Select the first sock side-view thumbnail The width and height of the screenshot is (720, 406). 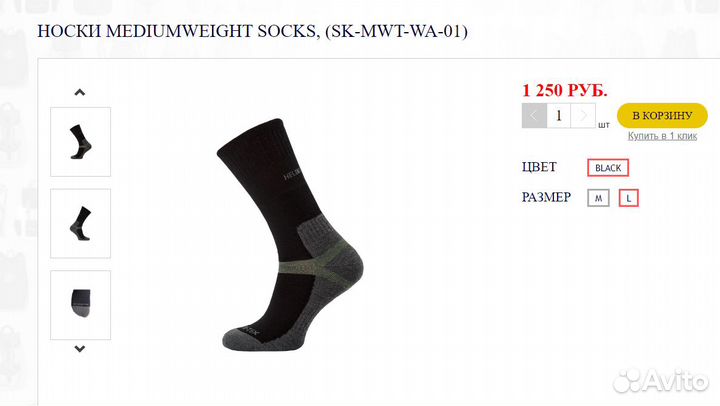click(x=80, y=142)
